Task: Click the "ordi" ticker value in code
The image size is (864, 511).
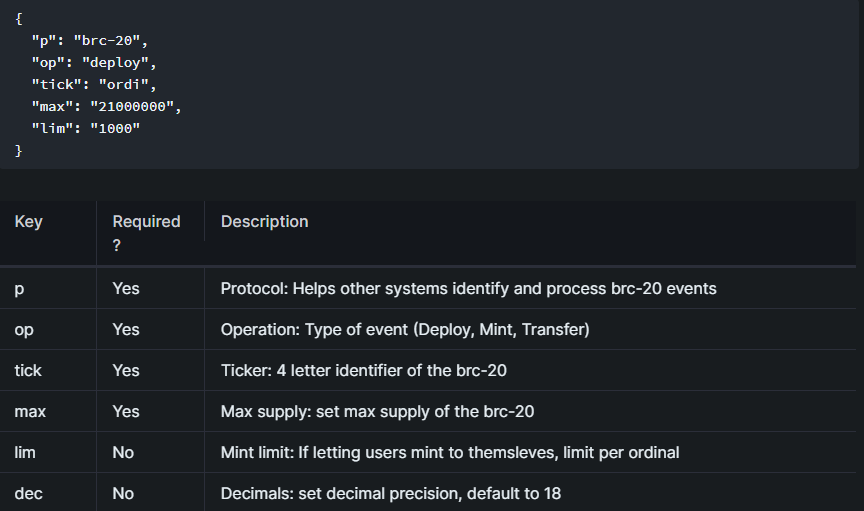Action: coord(126,84)
